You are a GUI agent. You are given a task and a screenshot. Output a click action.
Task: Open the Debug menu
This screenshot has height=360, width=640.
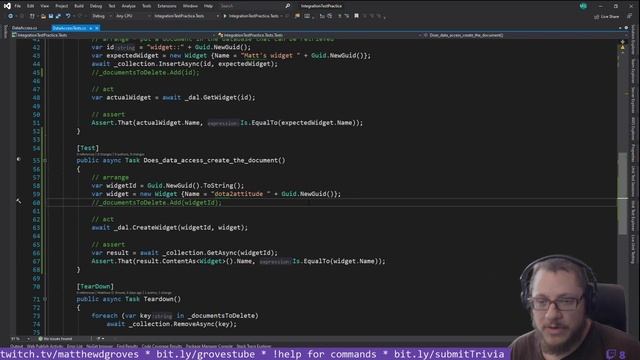96,6
